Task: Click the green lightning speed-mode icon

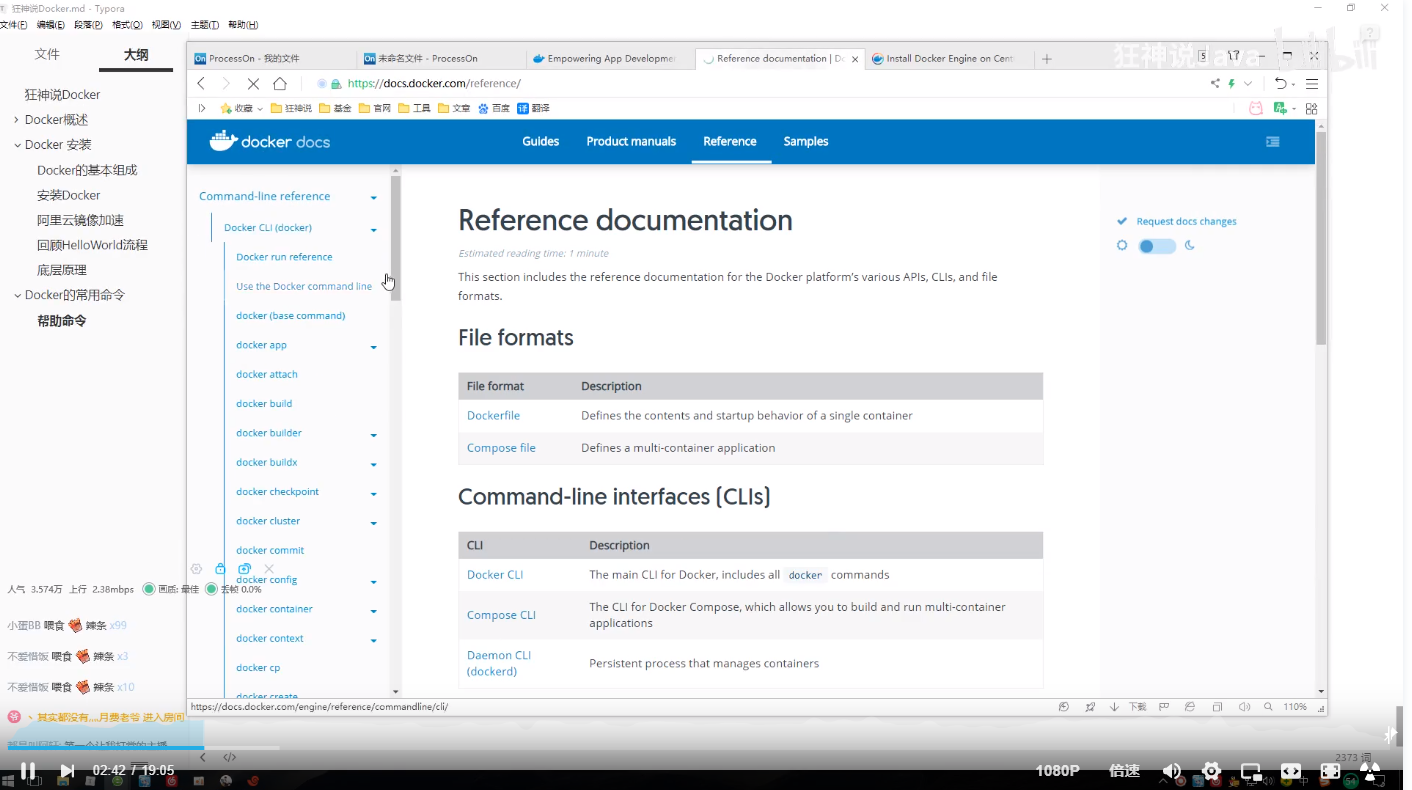Action: [x=1232, y=84]
